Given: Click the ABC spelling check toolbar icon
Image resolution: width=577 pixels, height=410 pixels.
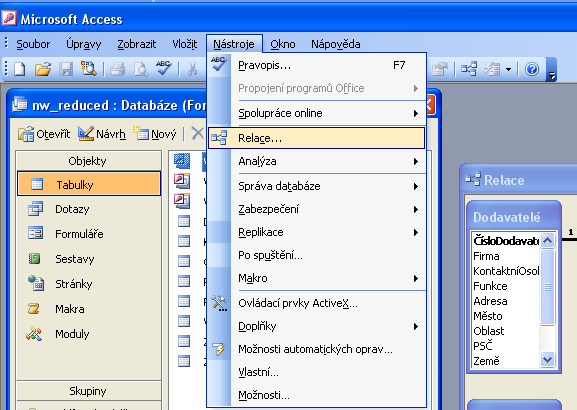Looking at the screenshot, I should tap(163, 69).
